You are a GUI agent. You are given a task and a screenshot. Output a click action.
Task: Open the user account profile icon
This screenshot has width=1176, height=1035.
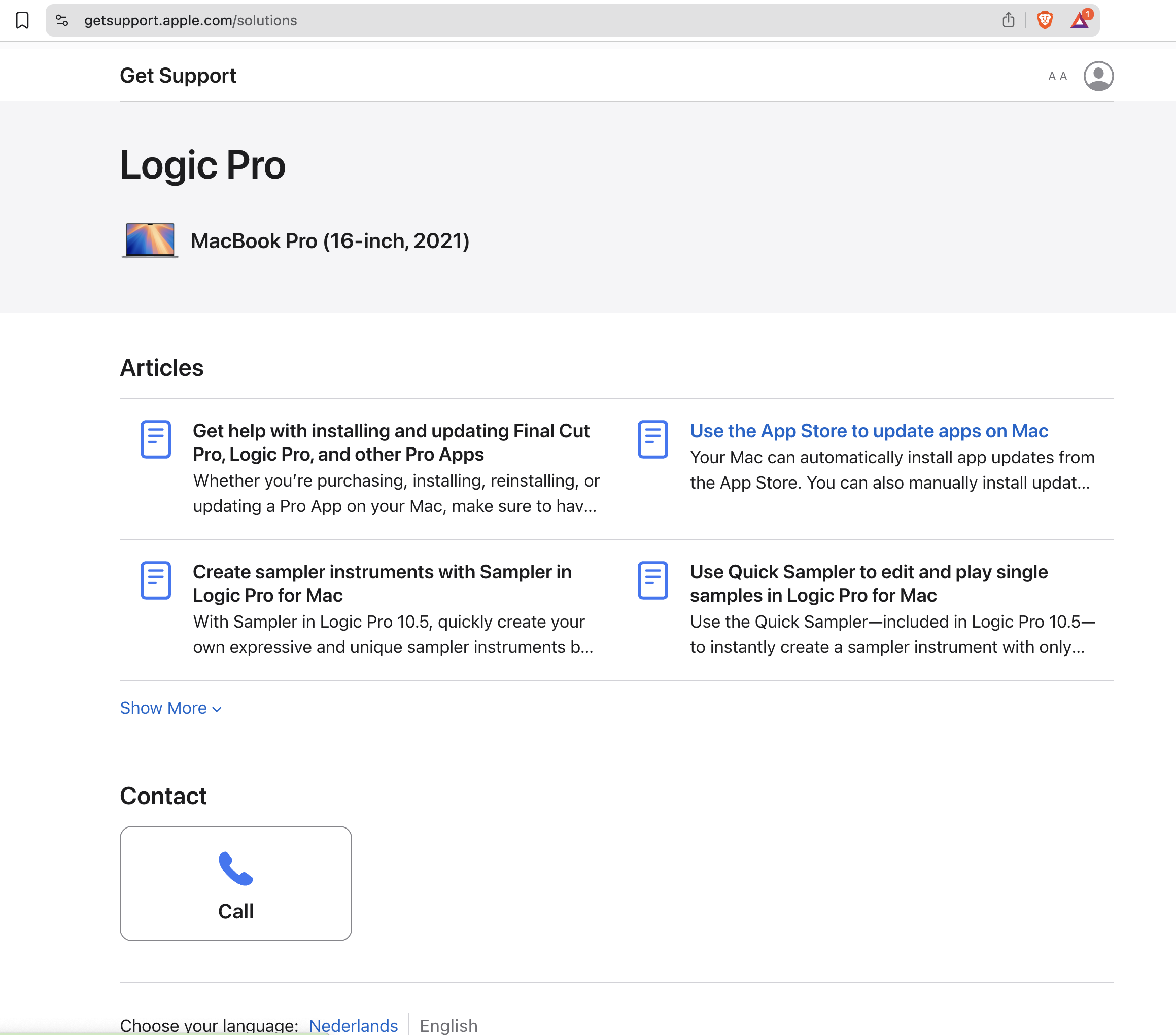point(1098,76)
